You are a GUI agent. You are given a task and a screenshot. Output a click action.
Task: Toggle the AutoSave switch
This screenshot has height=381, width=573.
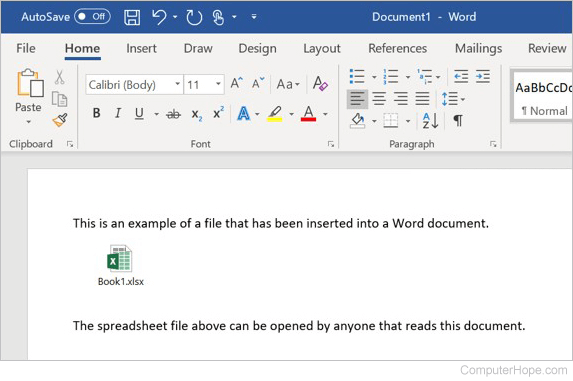pyautogui.click(x=92, y=17)
